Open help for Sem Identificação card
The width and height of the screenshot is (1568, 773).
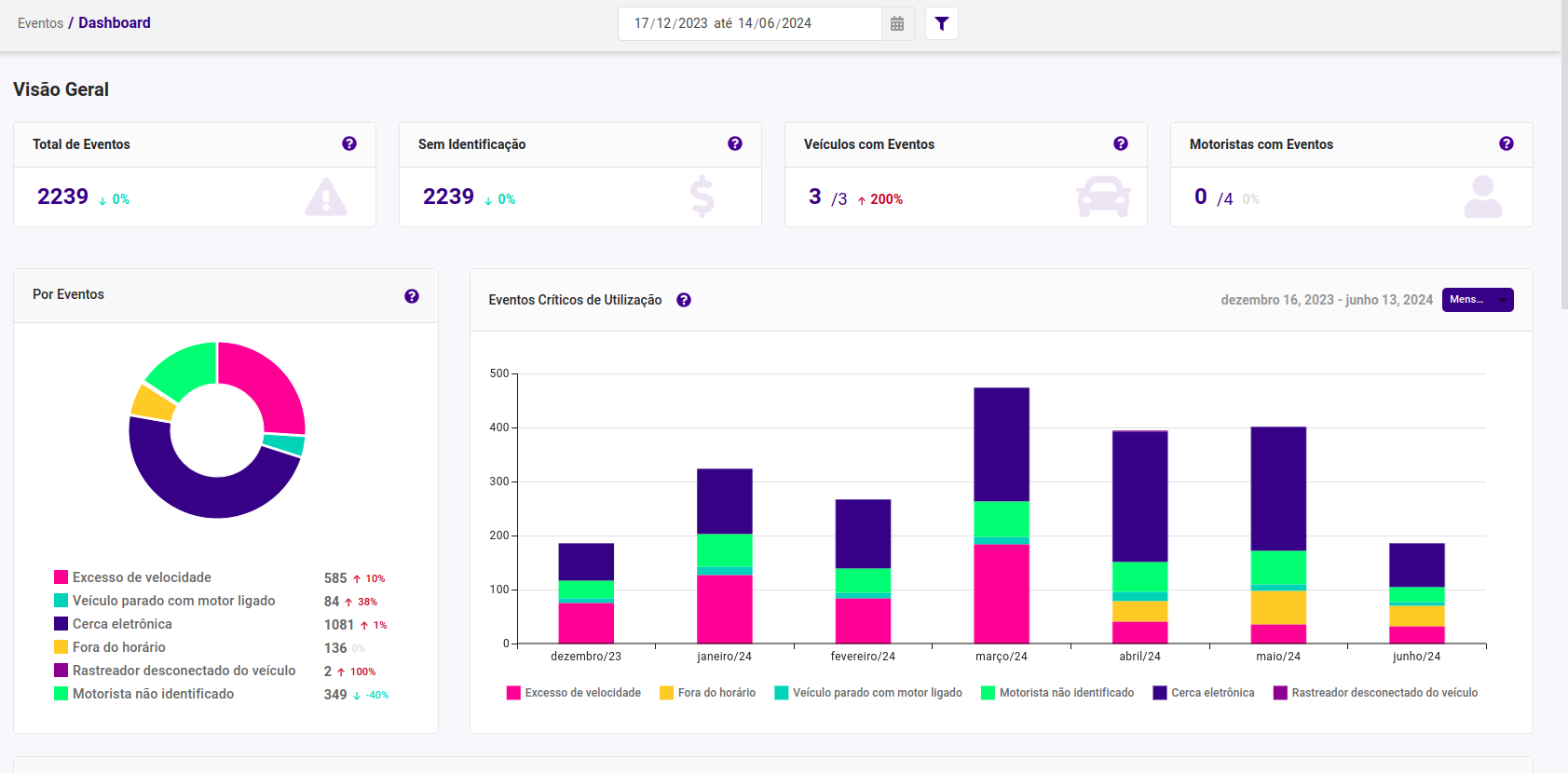tap(735, 143)
